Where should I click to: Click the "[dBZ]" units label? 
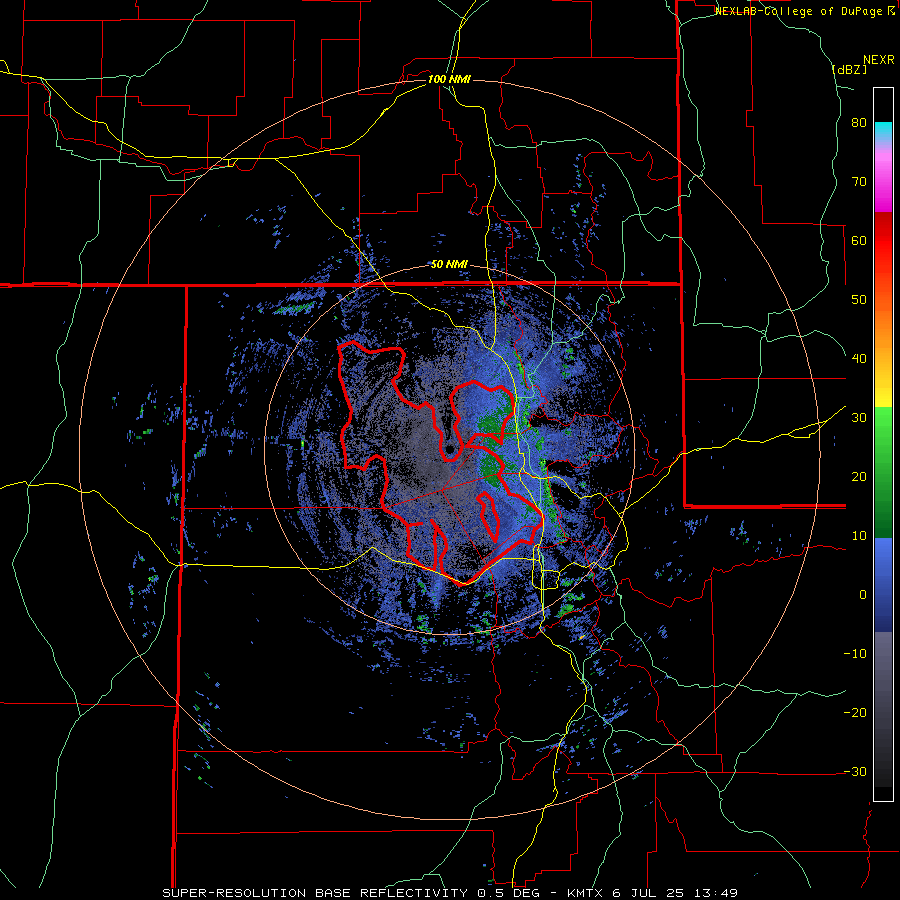[849, 69]
